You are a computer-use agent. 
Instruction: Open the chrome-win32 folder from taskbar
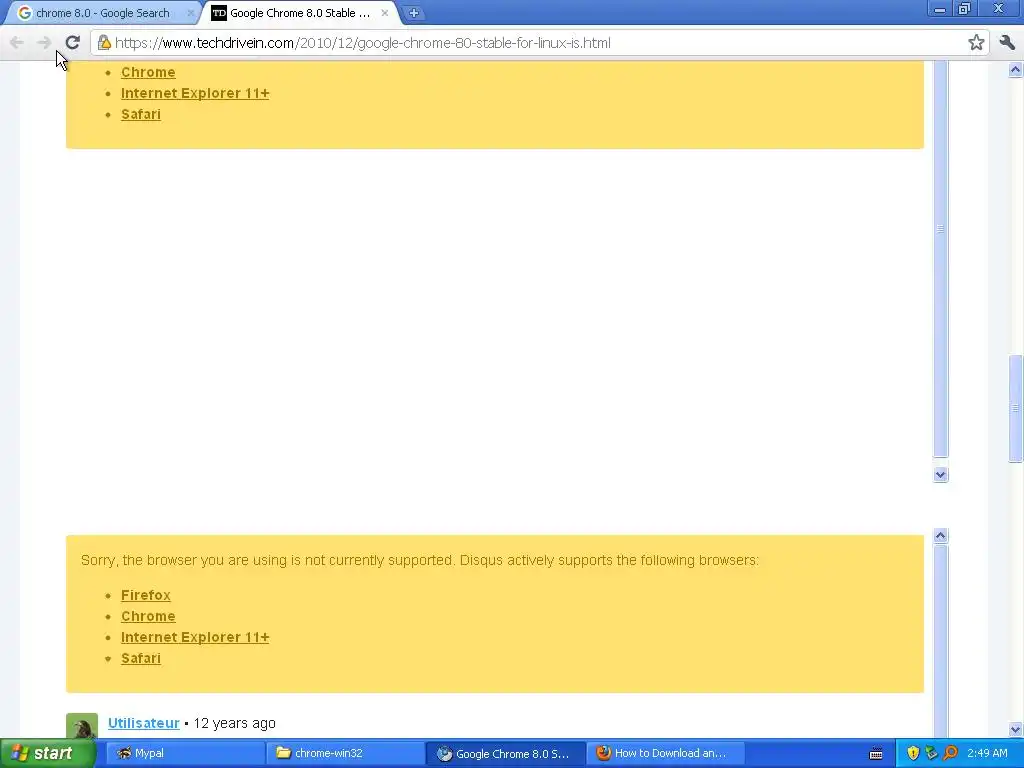345,753
